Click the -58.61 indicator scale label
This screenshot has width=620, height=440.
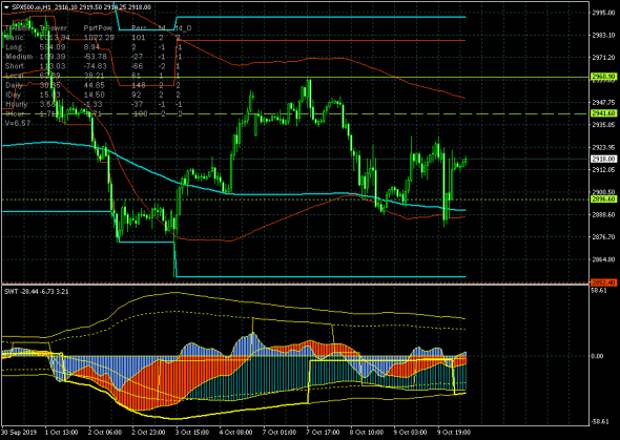click(x=600, y=421)
